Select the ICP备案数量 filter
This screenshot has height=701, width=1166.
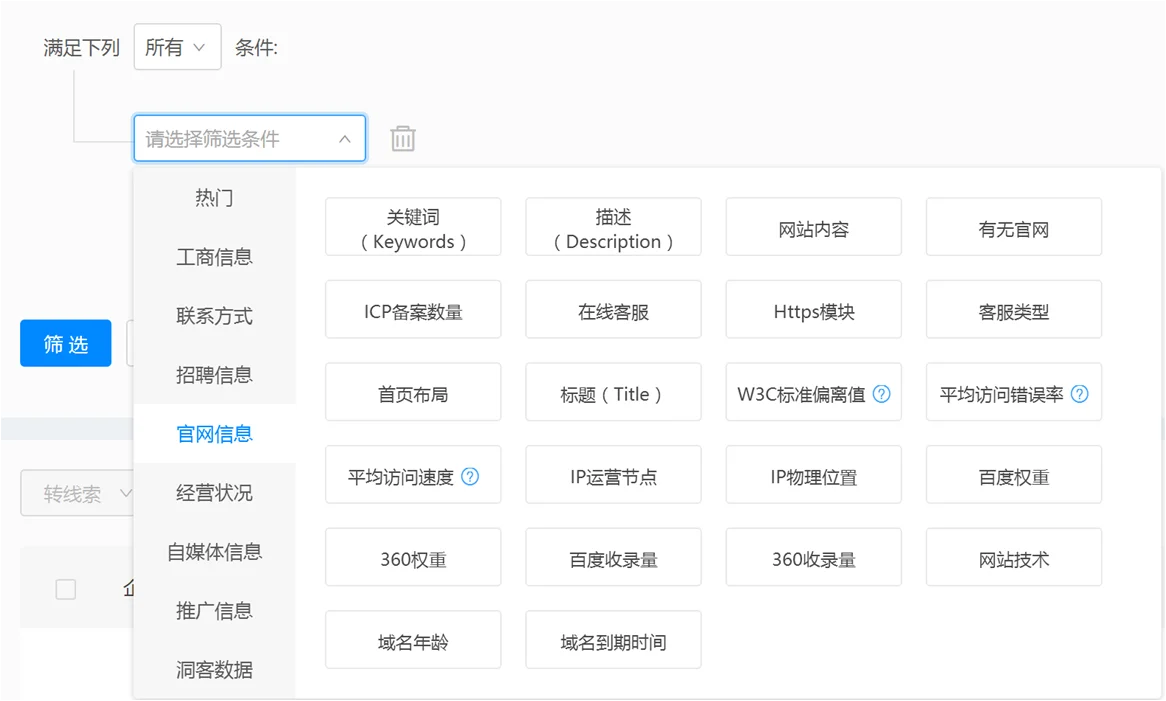413,309
